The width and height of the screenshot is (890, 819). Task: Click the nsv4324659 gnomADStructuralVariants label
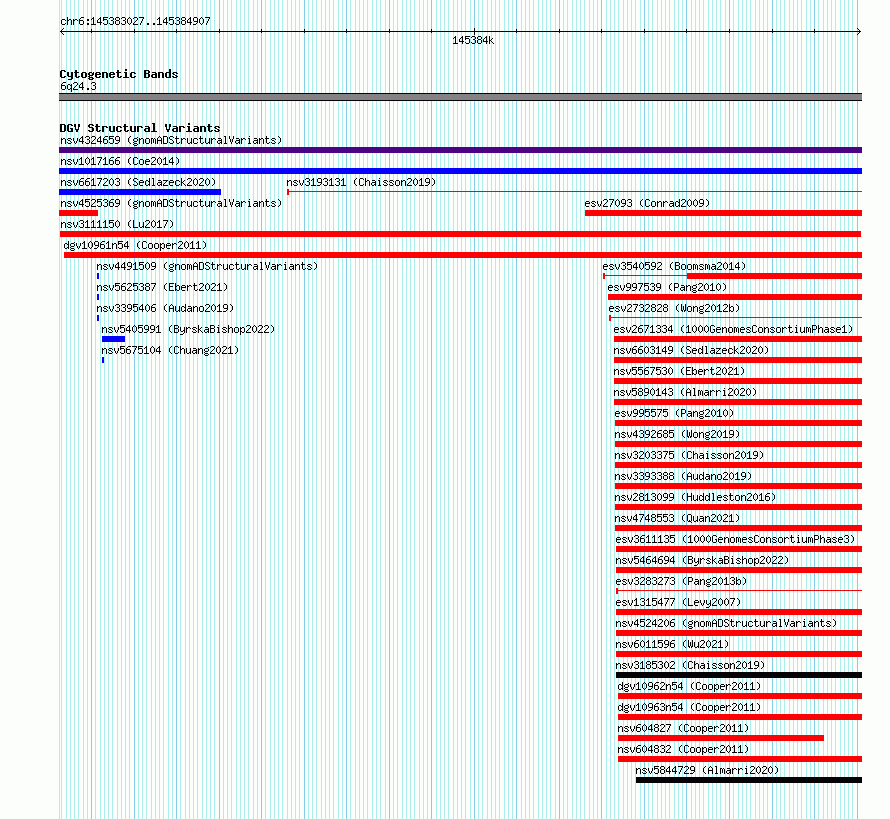click(171, 140)
